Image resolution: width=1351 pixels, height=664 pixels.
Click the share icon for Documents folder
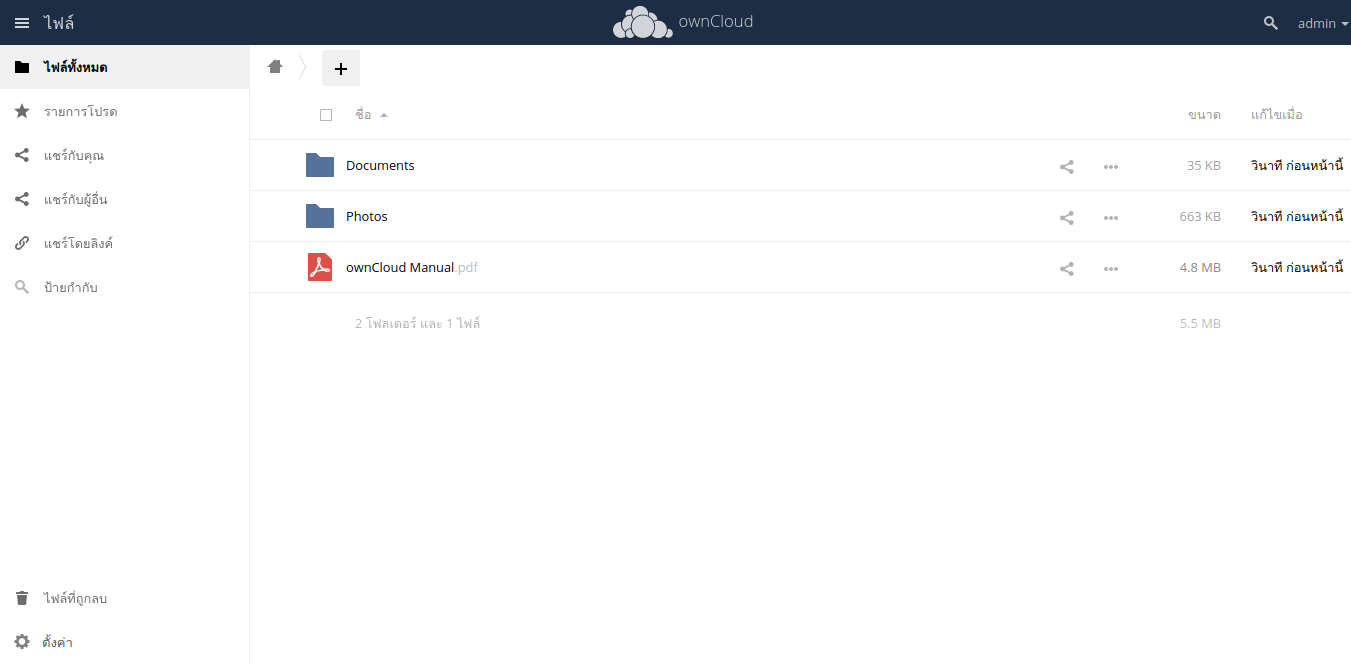(1066, 166)
